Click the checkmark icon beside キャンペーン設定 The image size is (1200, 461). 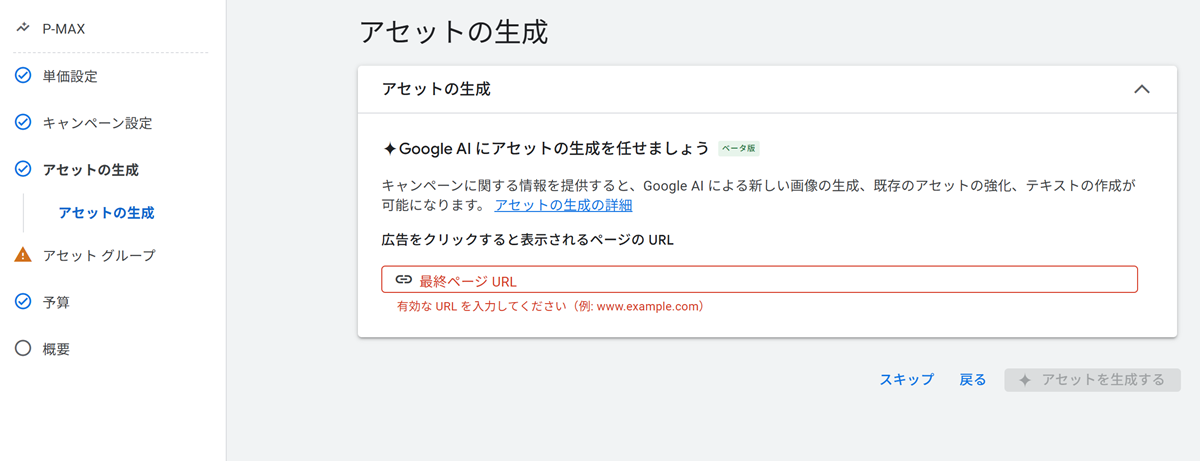tap(23, 123)
